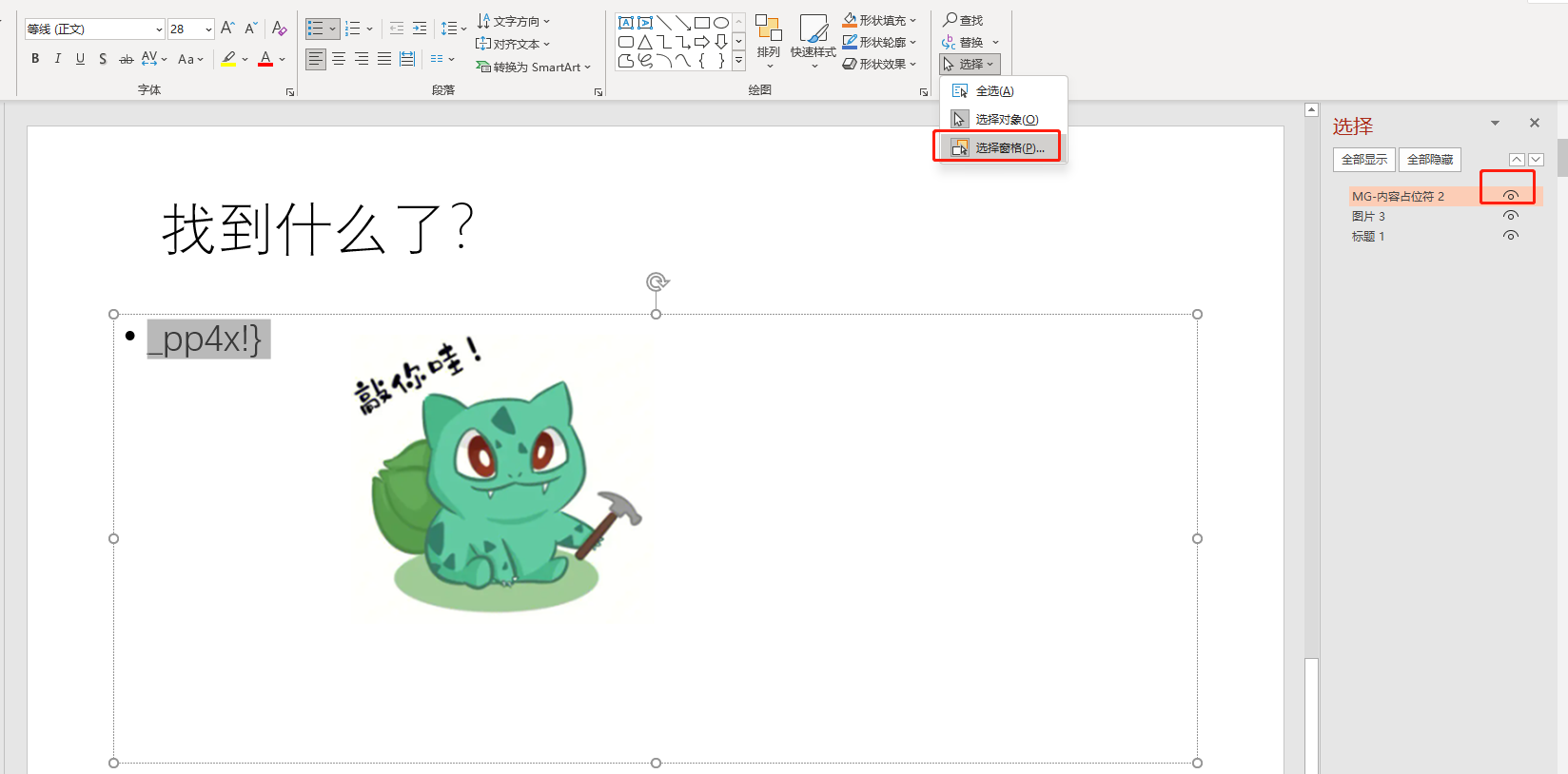
Task: Insert a vertical text box shape
Action: pos(645,23)
